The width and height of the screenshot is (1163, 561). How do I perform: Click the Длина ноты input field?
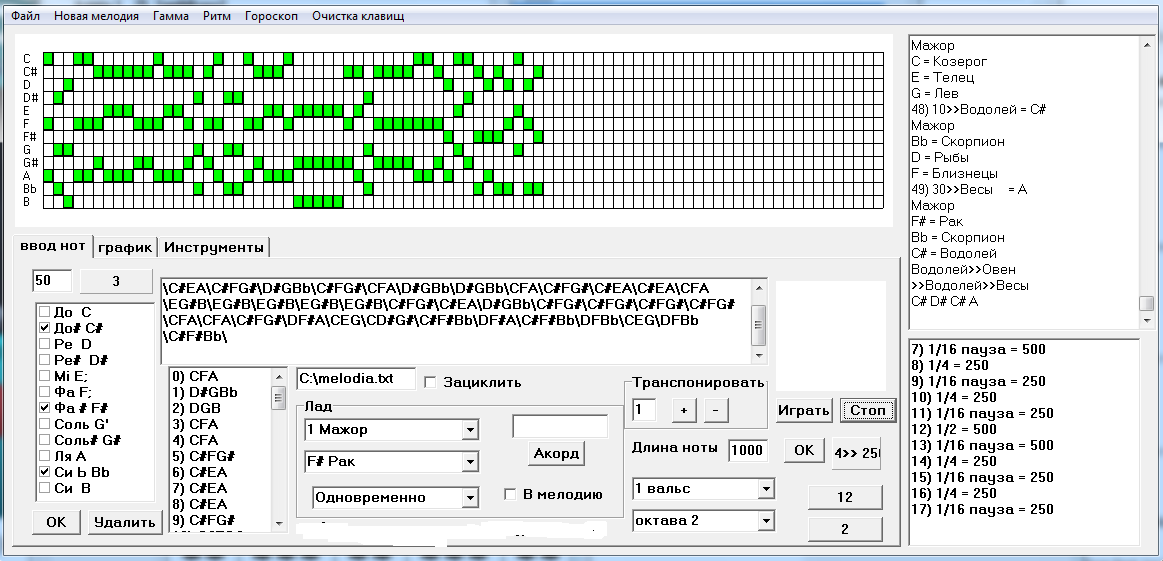click(x=747, y=450)
